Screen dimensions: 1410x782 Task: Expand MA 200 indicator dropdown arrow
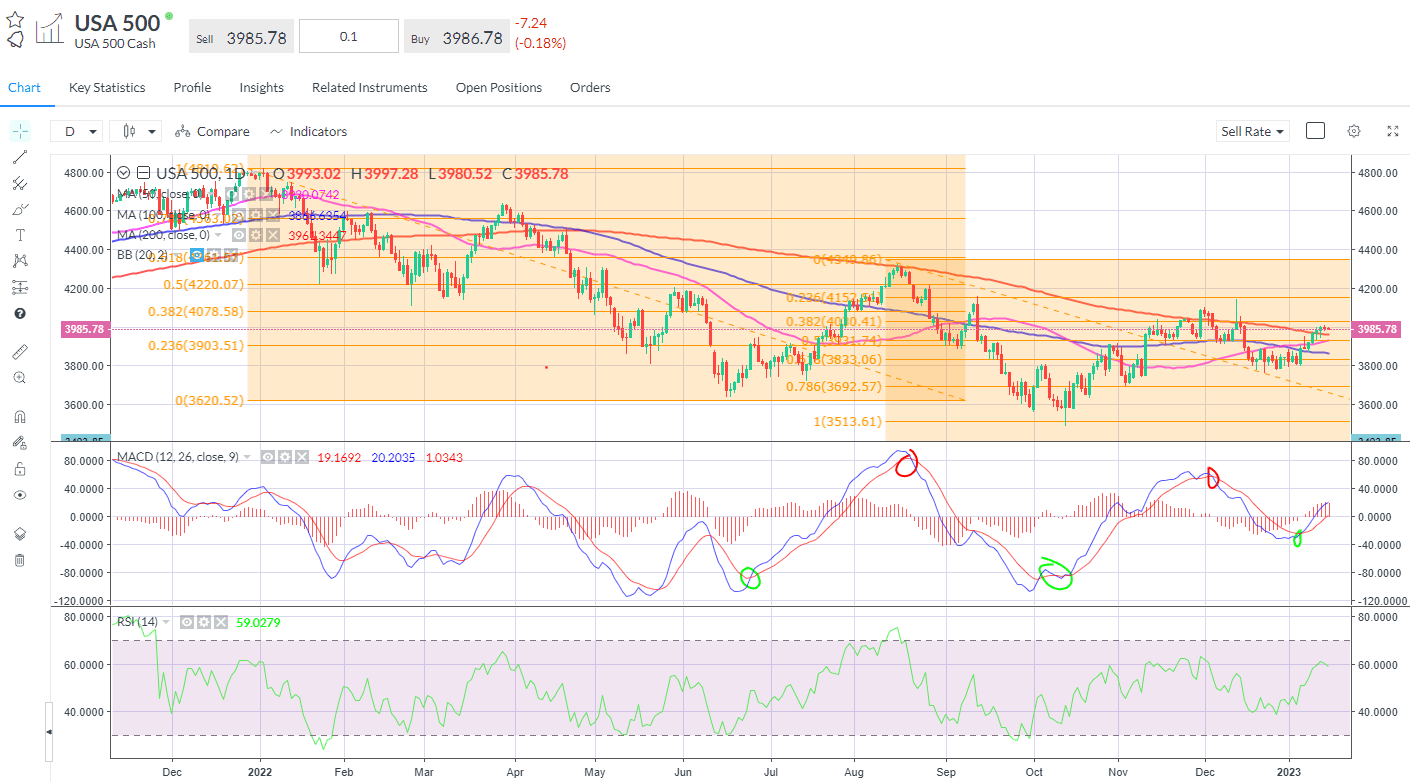[x=218, y=235]
